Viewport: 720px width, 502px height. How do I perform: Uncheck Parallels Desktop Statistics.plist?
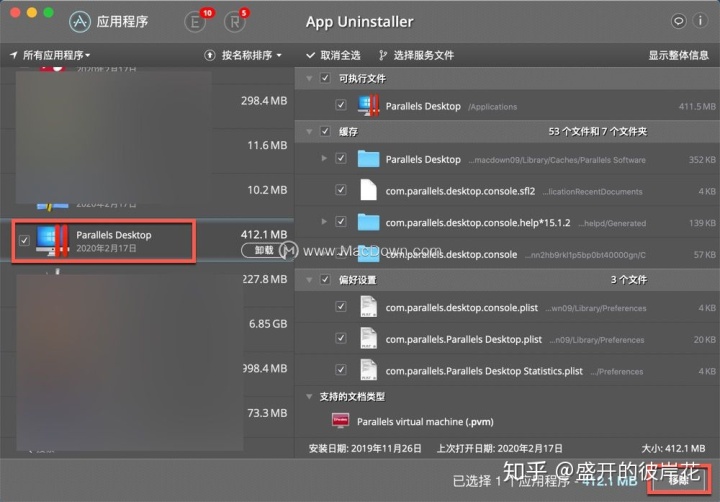click(341, 369)
